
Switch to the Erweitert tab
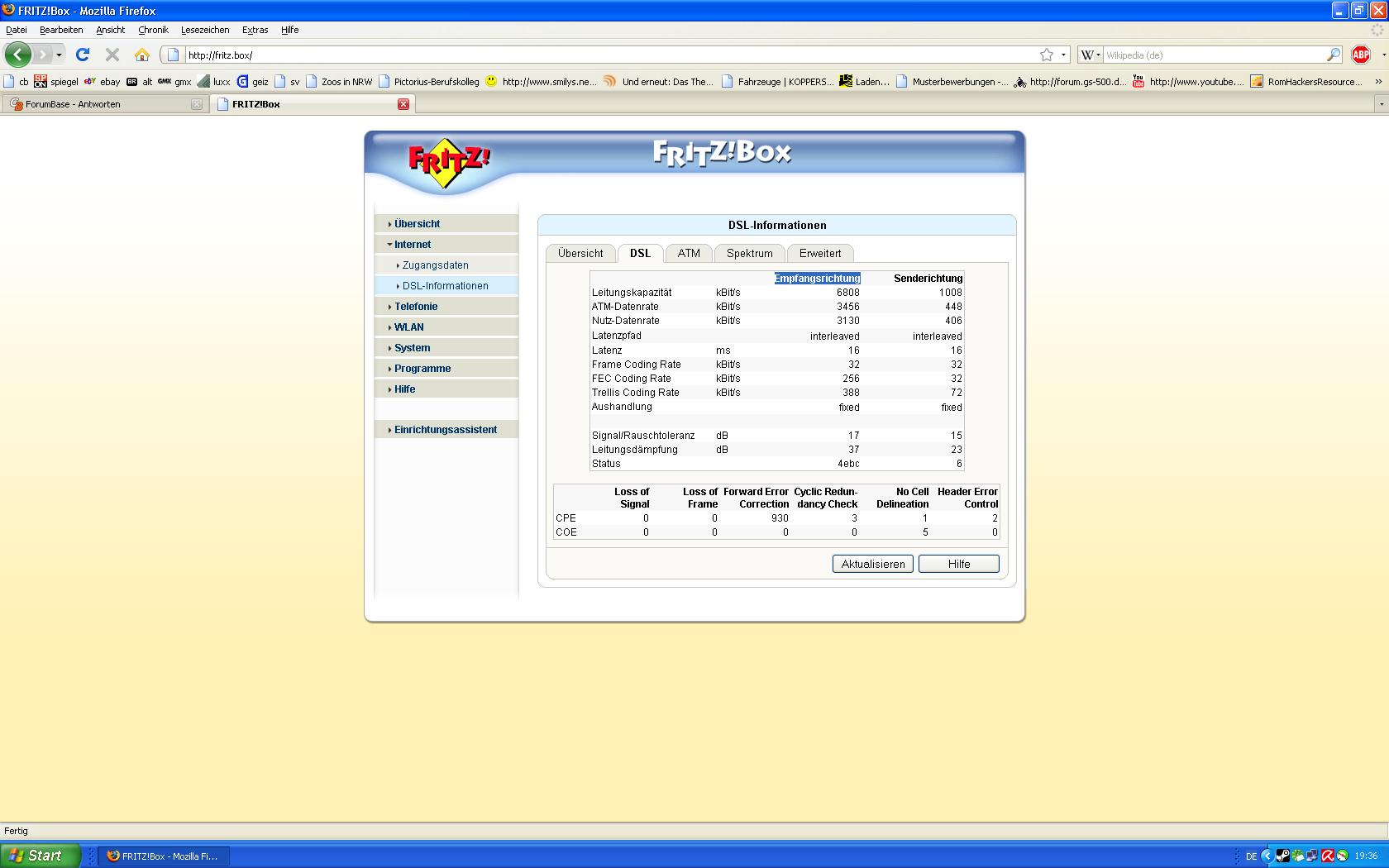point(820,253)
